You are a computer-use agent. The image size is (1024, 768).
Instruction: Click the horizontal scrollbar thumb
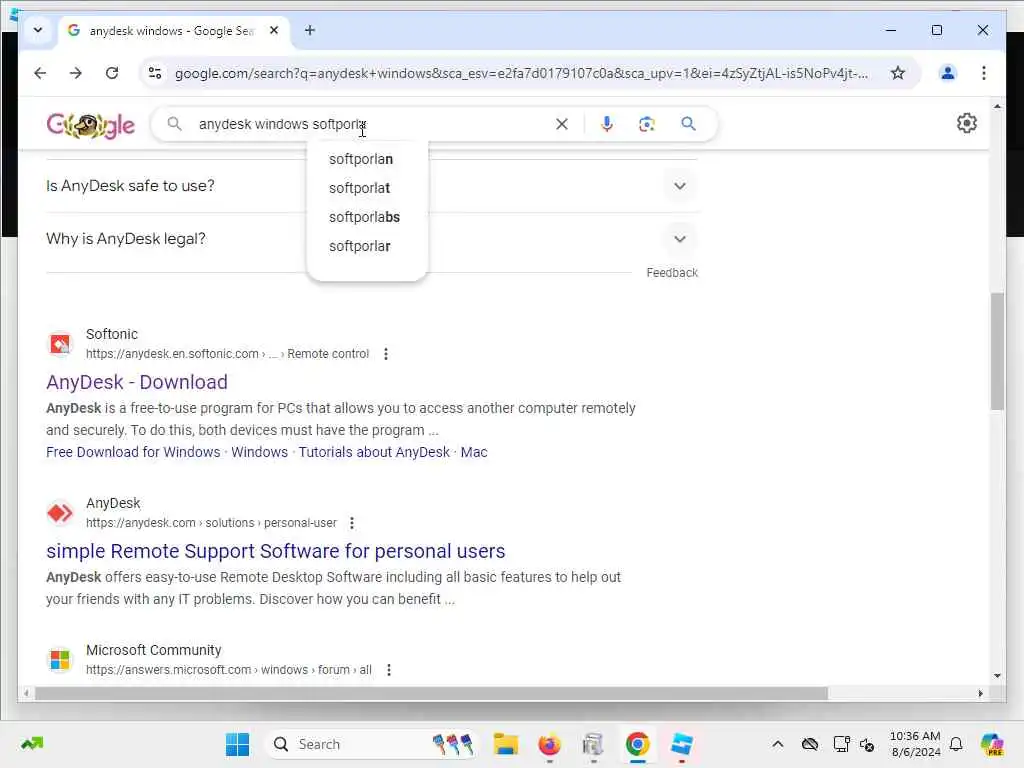pos(431,694)
